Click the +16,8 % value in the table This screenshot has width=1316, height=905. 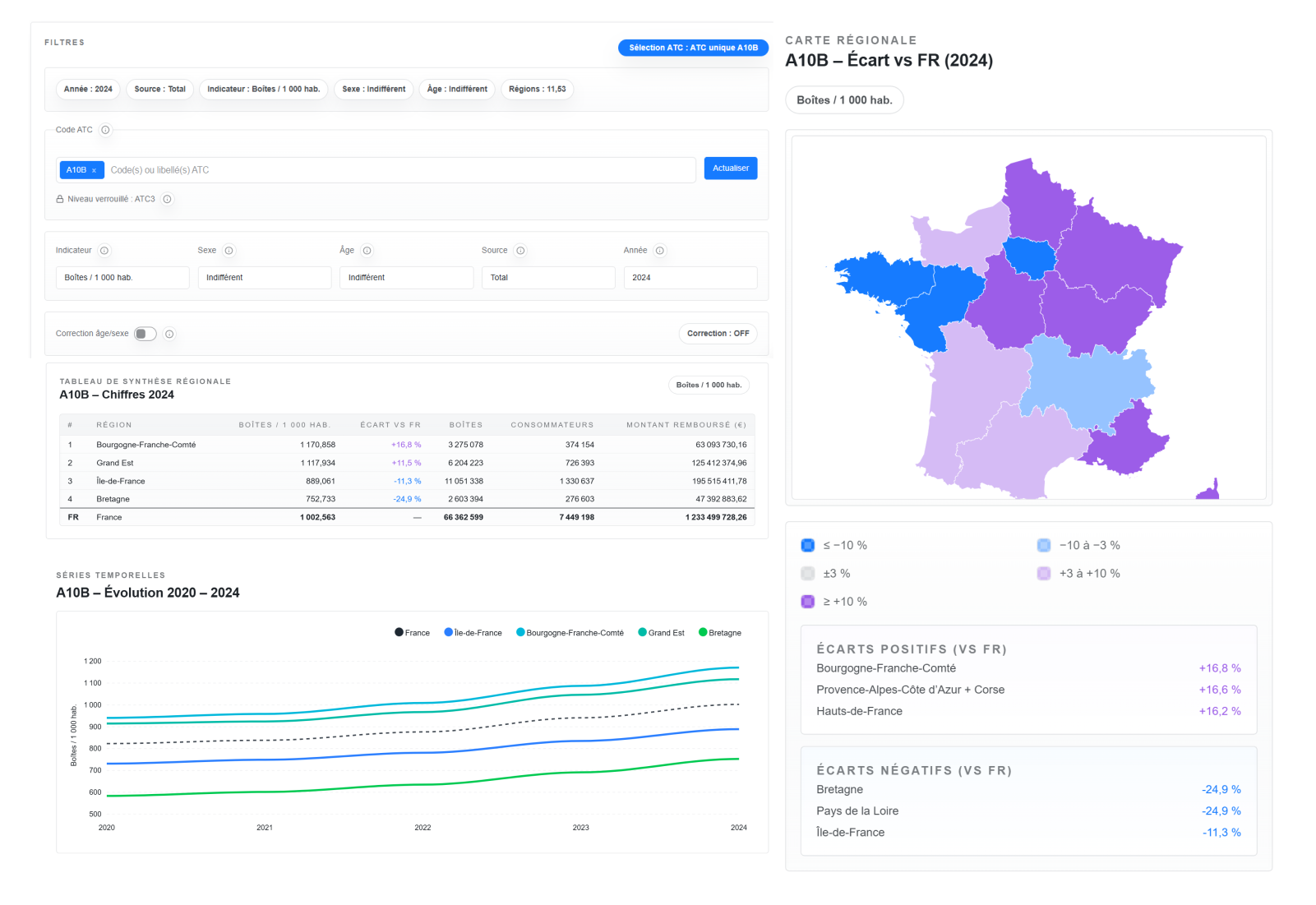pyautogui.click(x=406, y=445)
